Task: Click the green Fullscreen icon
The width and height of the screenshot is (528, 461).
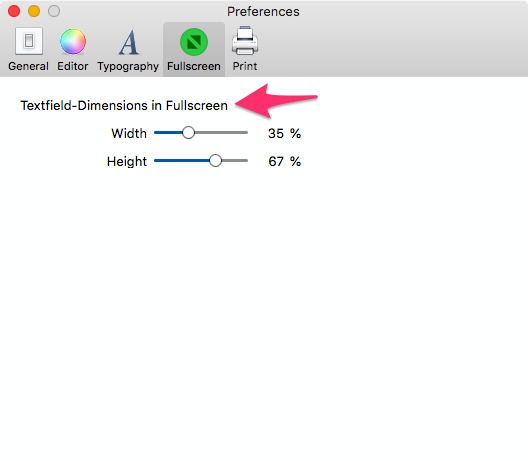Action: point(194,42)
